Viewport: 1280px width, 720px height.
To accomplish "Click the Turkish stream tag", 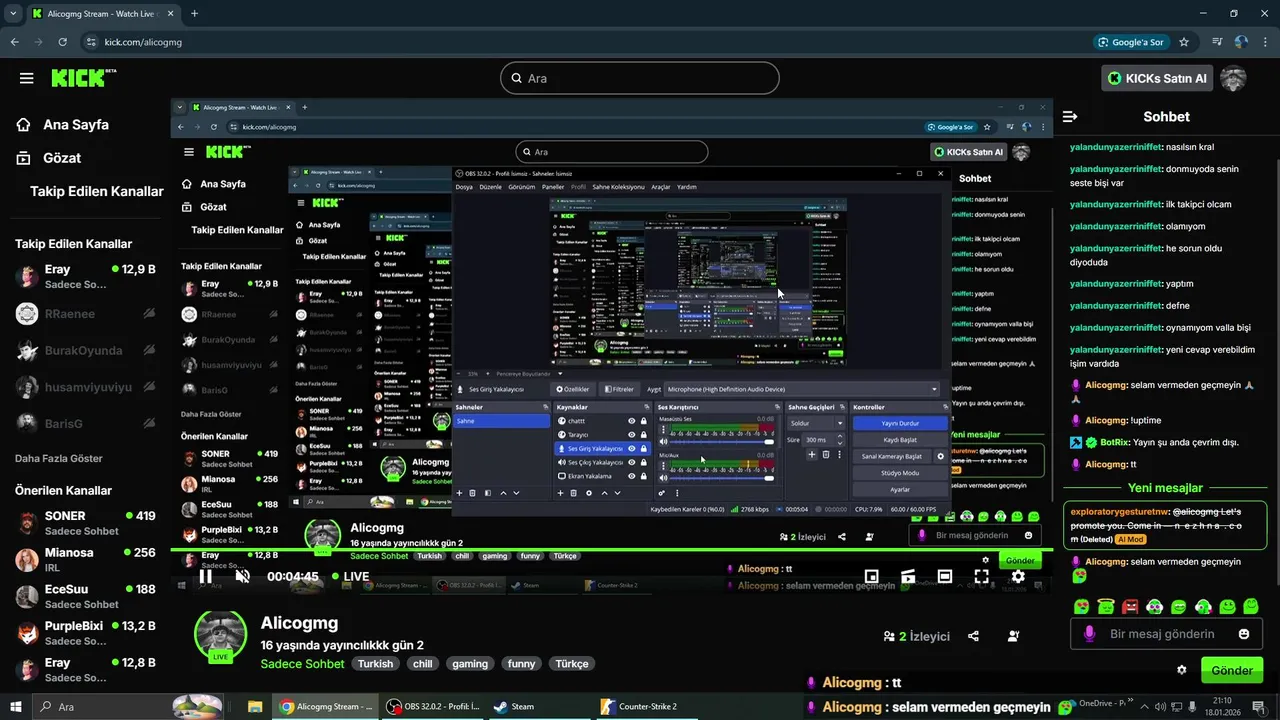I will coord(376,663).
